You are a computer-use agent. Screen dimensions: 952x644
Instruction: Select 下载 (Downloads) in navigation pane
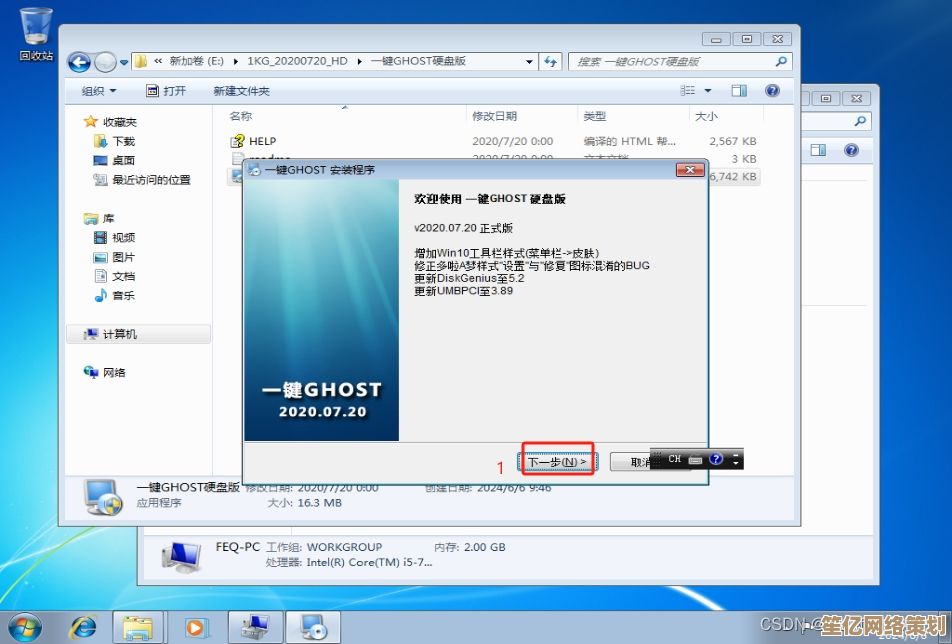coord(115,141)
